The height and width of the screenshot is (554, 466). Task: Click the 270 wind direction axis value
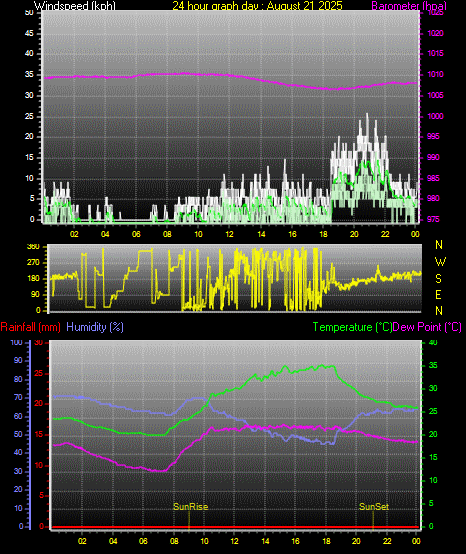point(33,263)
